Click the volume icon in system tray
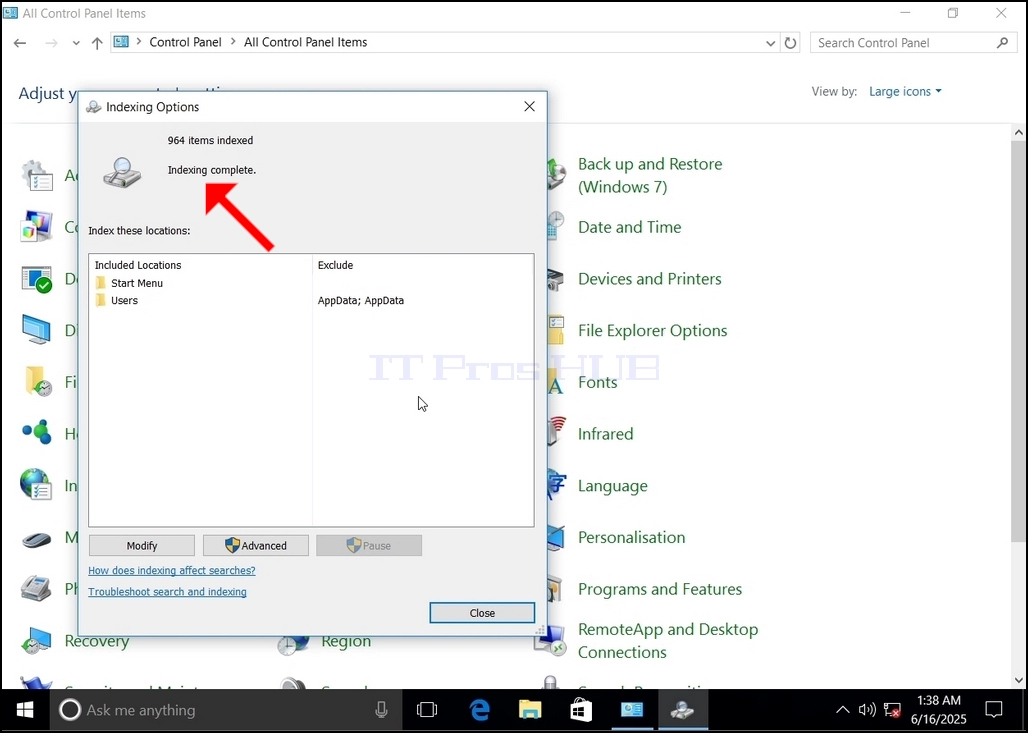Viewport: 1028px width, 733px height. (x=867, y=710)
